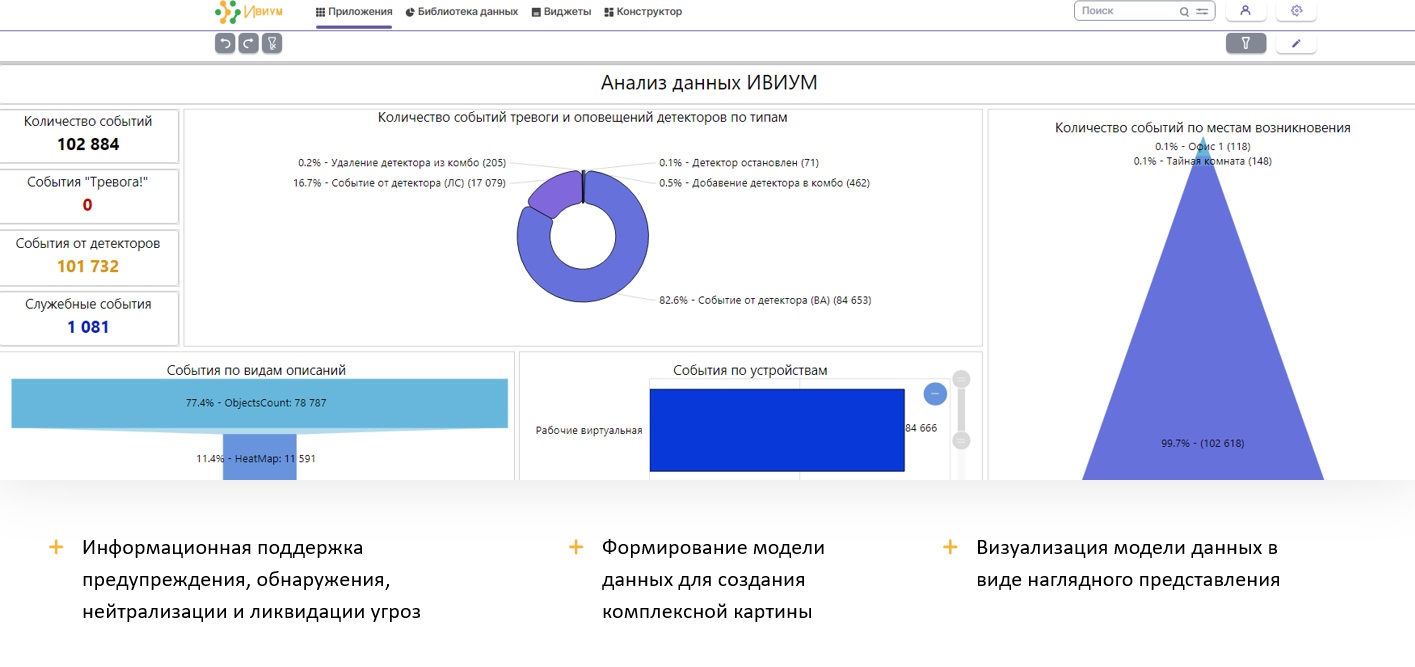Select the События от детекторов card
The height and width of the screenshot is (667, 1415).
[x=88, y=257]
